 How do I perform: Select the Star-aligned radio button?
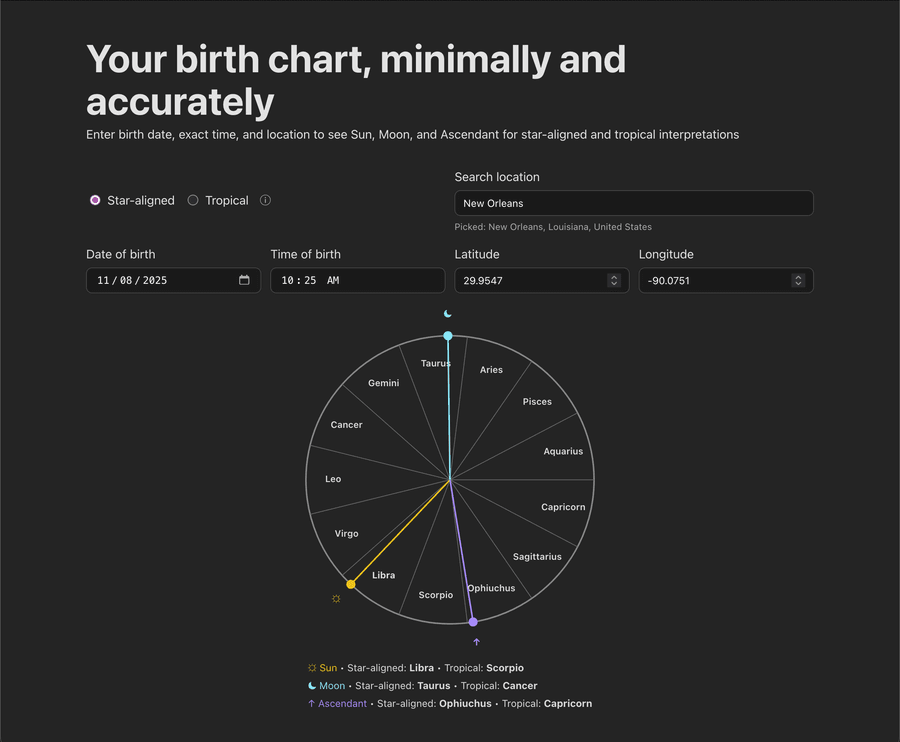(95, 200)
